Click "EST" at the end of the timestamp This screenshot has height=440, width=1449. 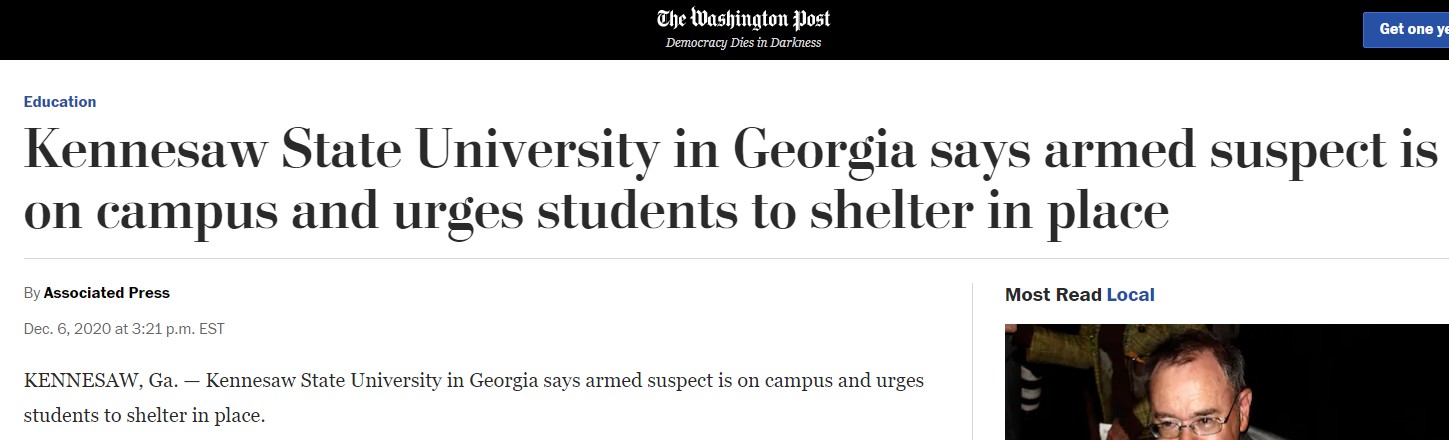point(213,328)
